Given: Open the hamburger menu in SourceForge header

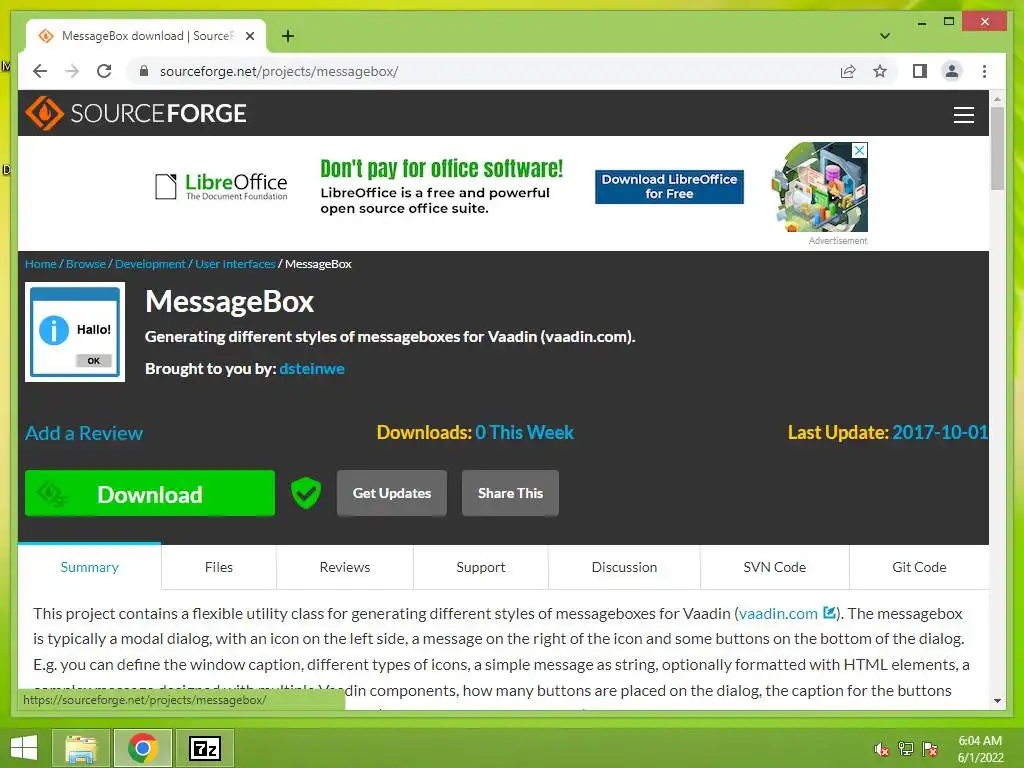Looking at the screenshot, I should [963, 115].
